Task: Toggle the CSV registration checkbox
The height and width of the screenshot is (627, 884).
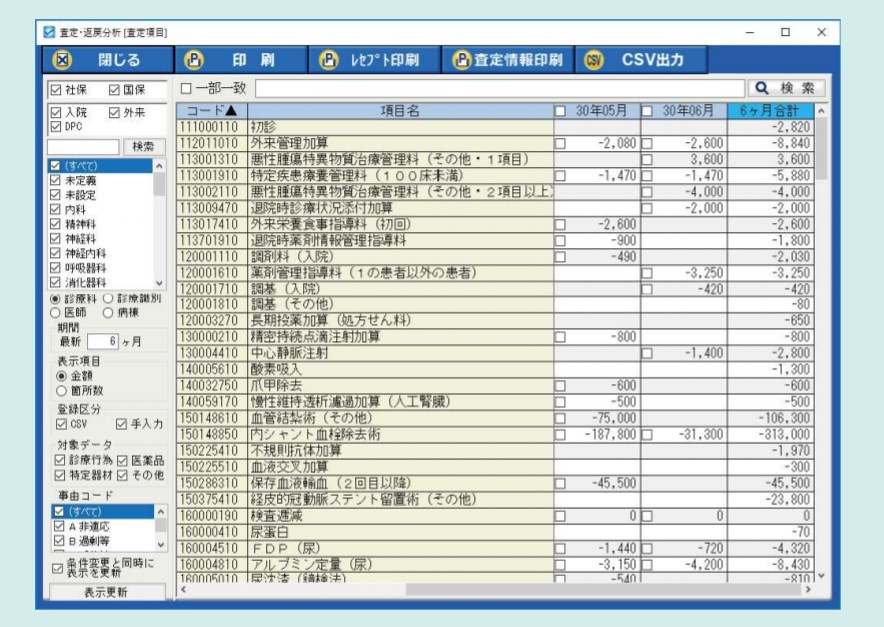Action: click(61, 423)
